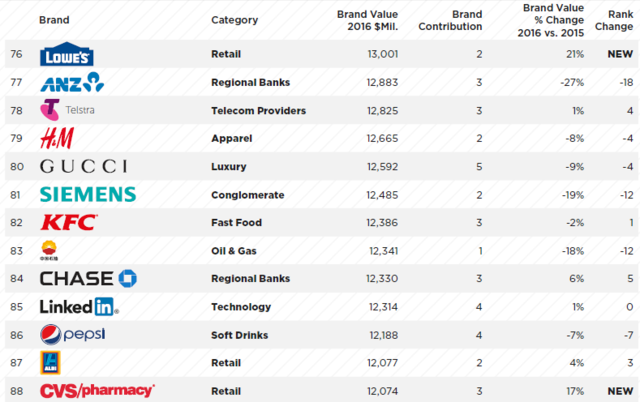Select the Siemens logo
Screen dimensions: 640x402
[x=88, y=194]
